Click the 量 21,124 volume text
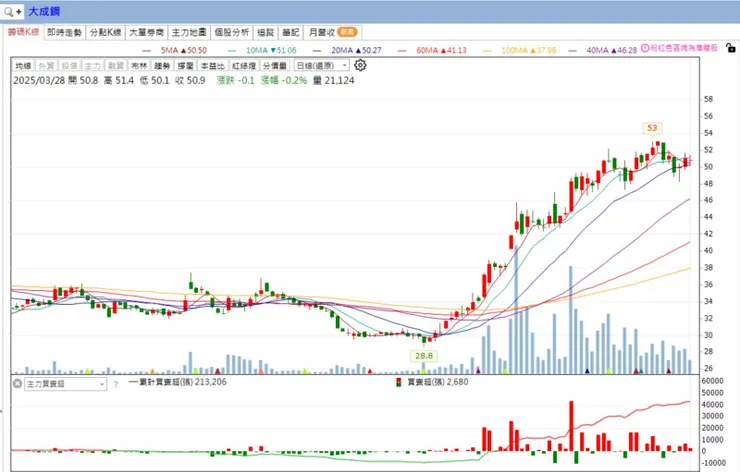The image size is (740, 472). click(334, 81)
